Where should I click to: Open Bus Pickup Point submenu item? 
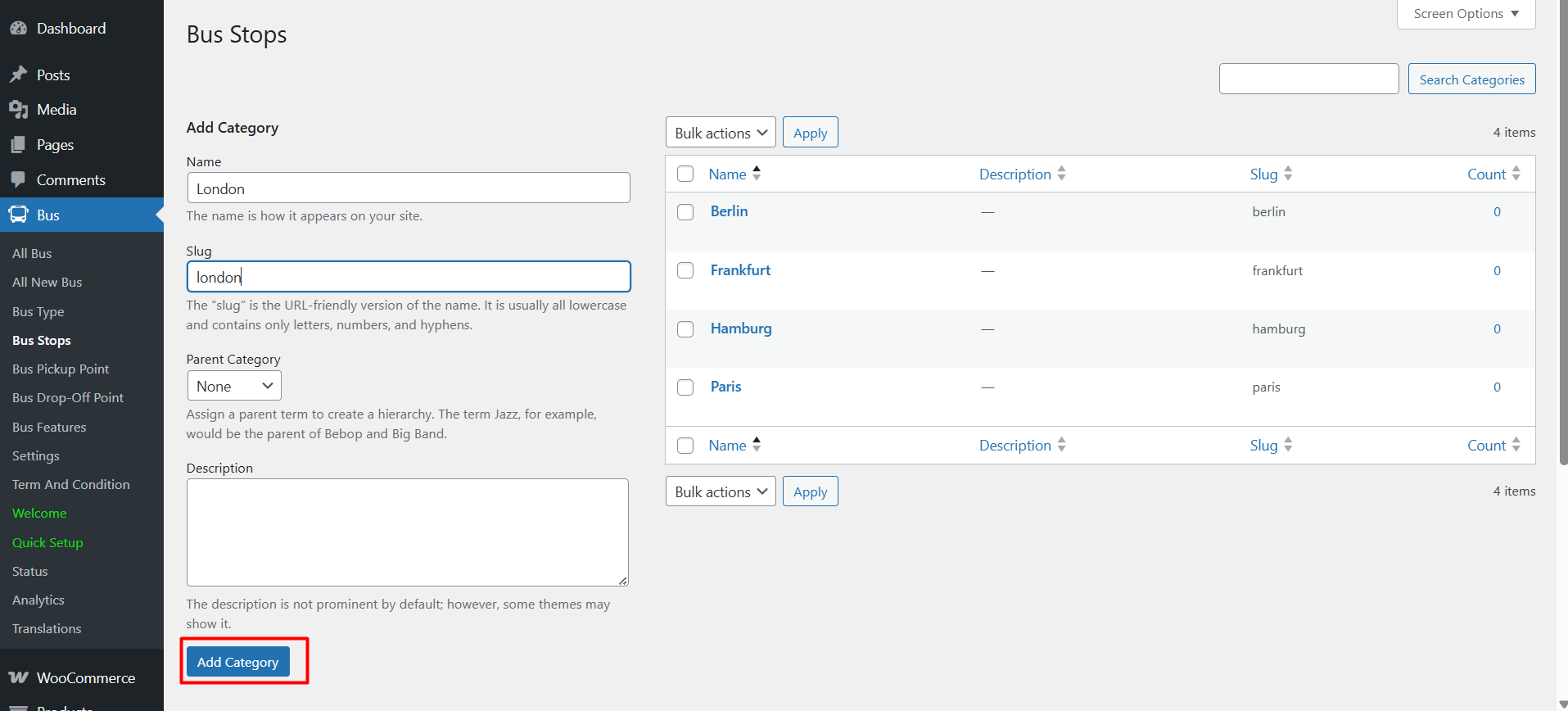(61, 369)
